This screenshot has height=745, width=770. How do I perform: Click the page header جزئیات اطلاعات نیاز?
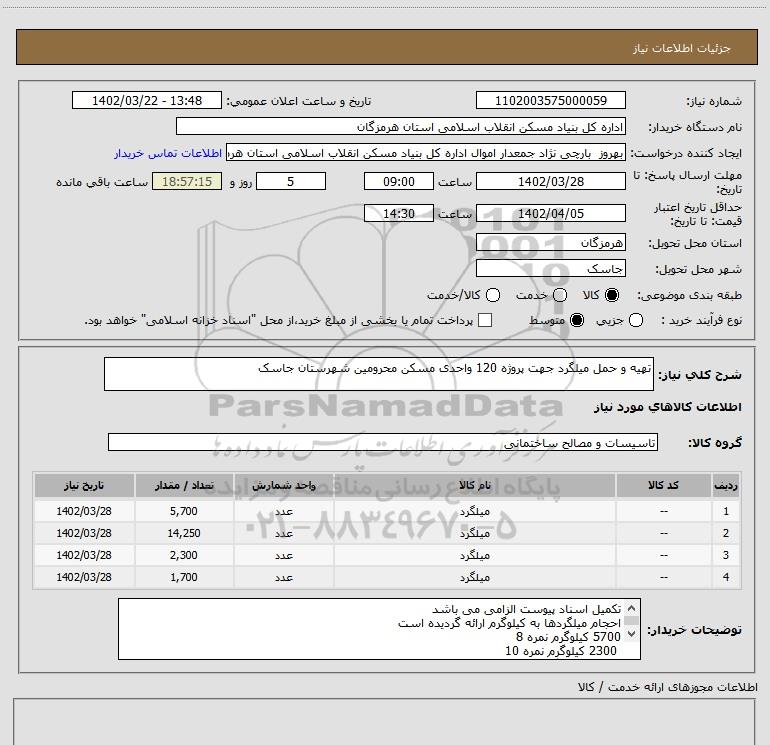point(682,48)
